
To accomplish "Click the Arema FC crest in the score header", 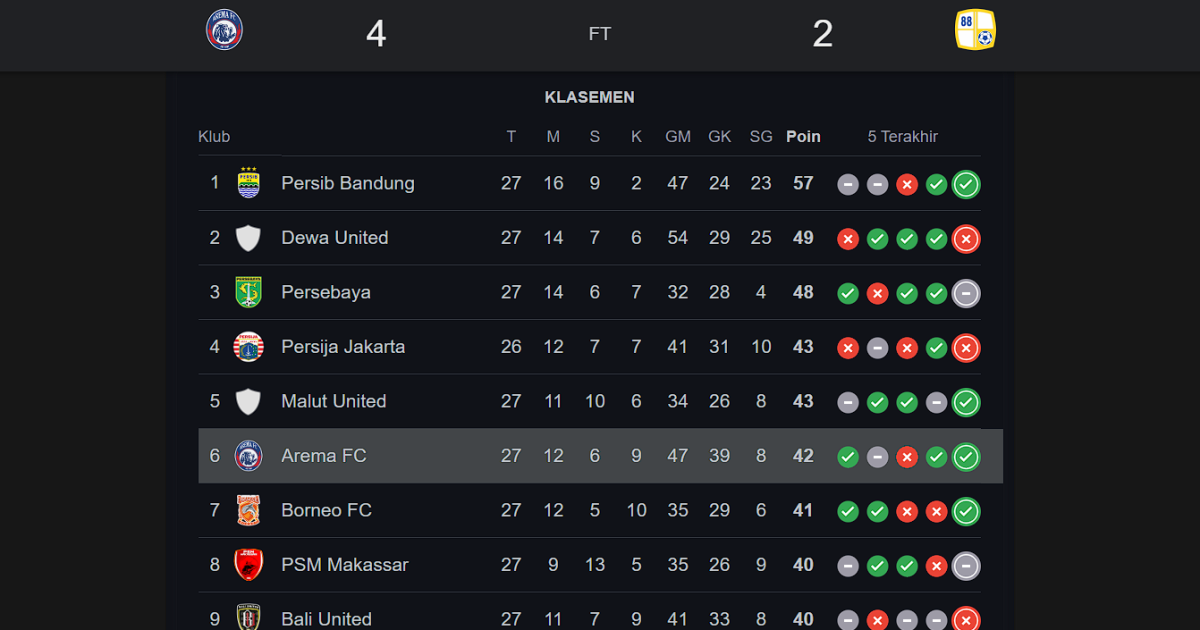I will (x=224, y=30).
